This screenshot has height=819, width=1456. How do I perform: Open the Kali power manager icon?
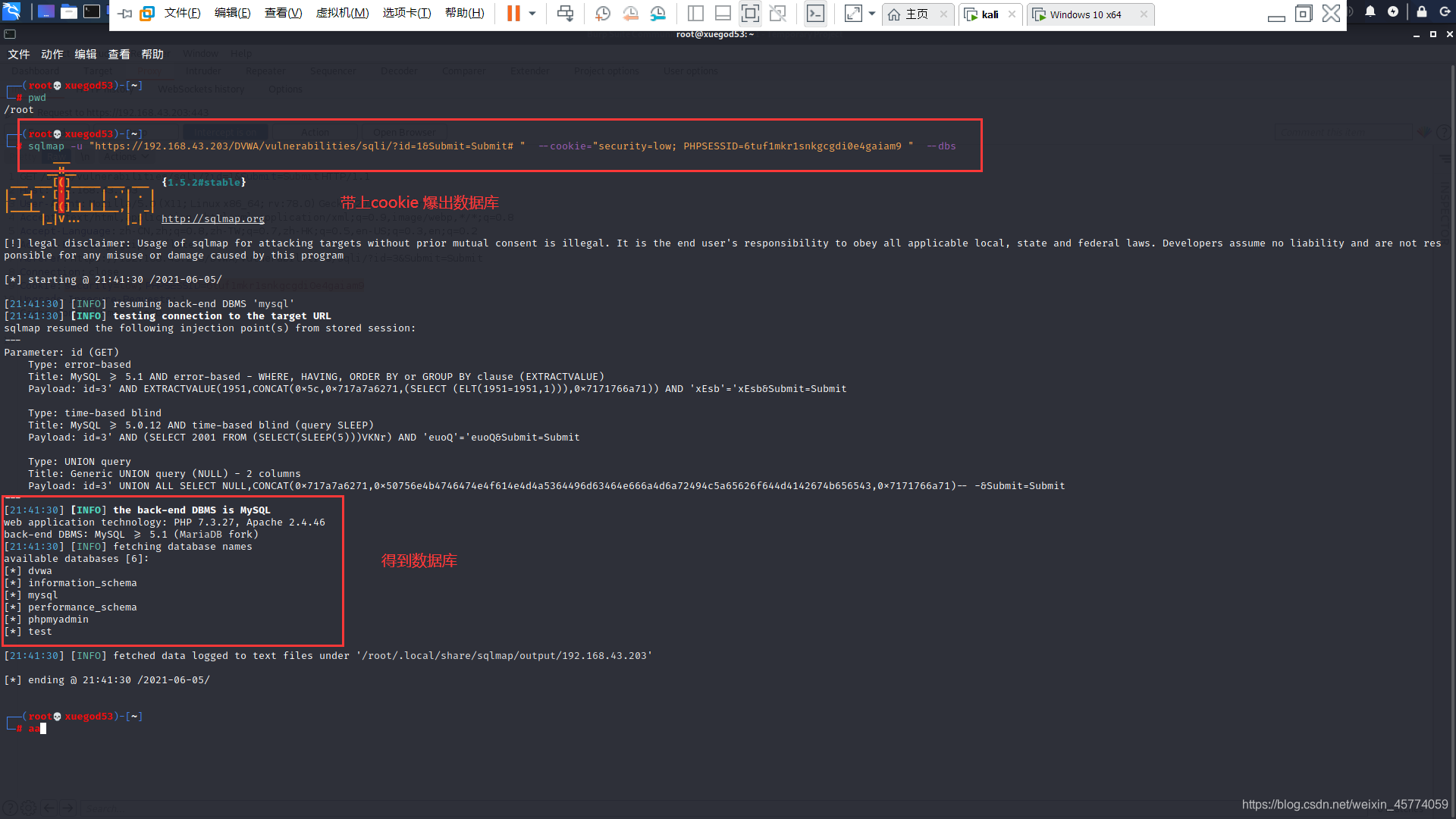point(1393,11)
